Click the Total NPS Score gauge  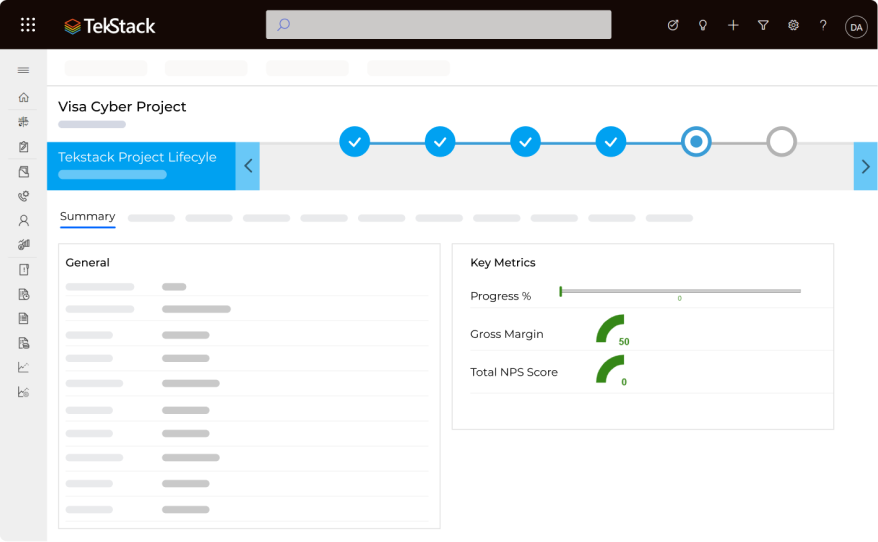(610, 369)
